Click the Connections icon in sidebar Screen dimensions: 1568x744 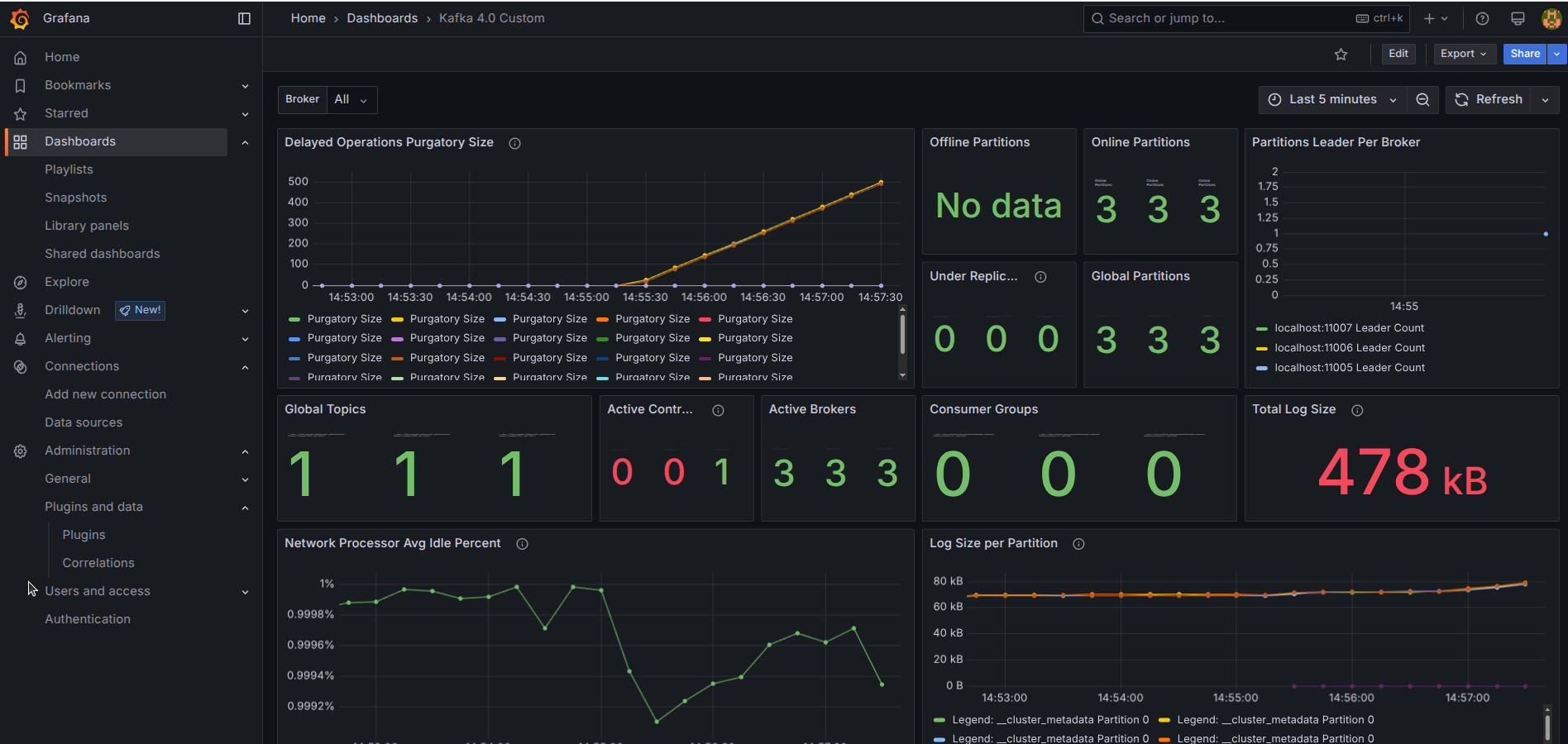coord(21,366)
